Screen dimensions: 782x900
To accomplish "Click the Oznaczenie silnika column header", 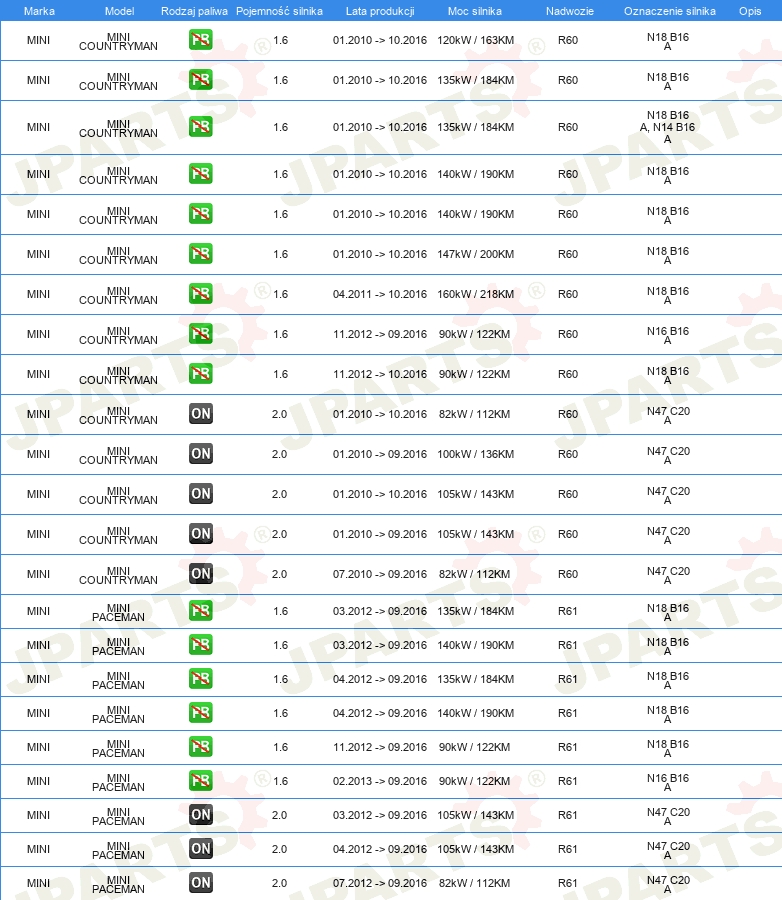I will tap(670, 11).
